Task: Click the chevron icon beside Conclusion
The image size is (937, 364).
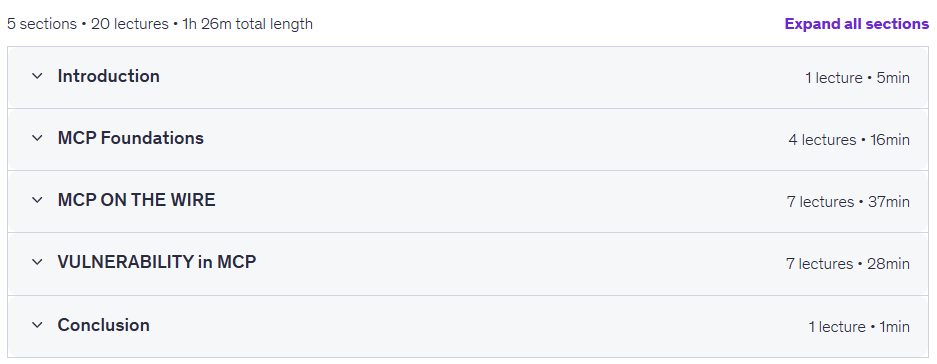Action: [x=37, y=325]
